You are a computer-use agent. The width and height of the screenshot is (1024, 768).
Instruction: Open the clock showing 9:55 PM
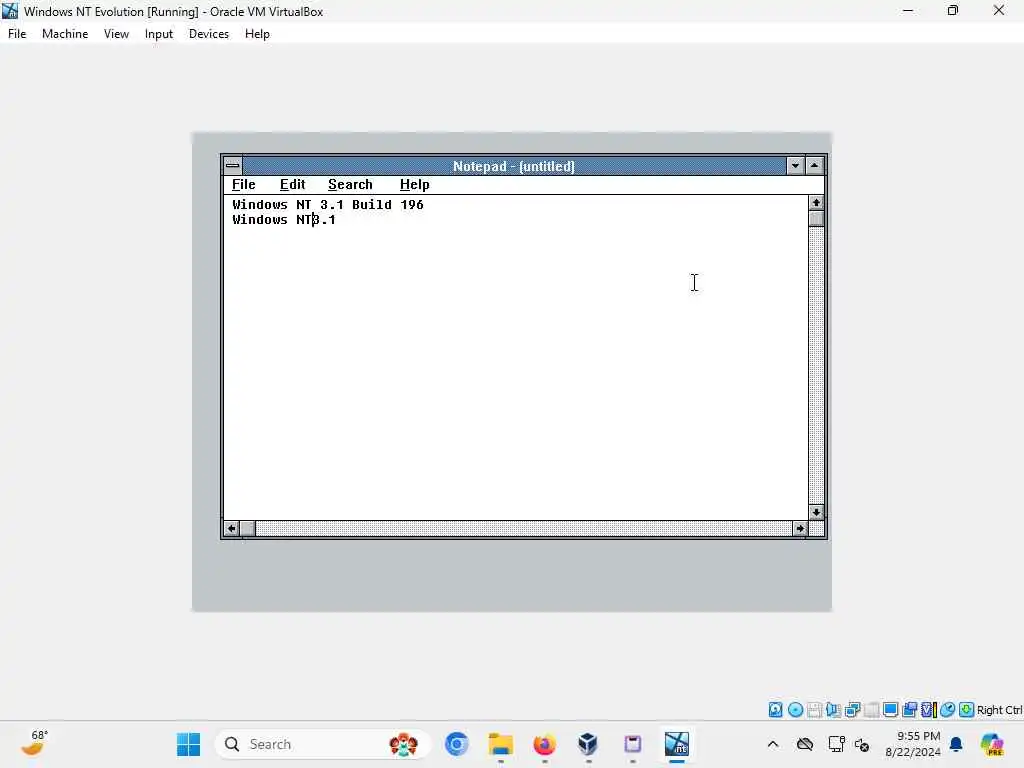tap(913, 744)
